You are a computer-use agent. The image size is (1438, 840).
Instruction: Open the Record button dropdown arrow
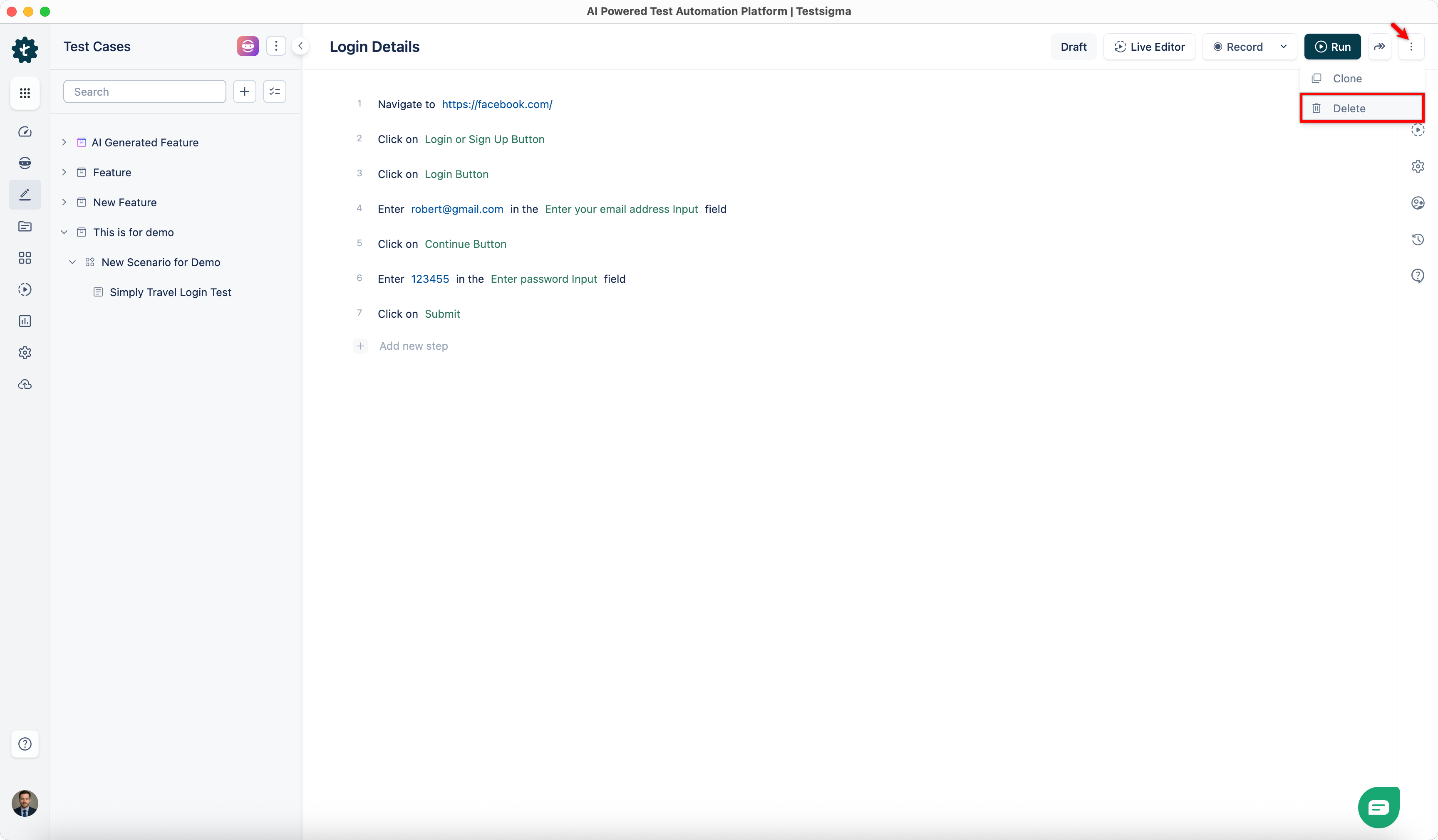(1284, 46)
